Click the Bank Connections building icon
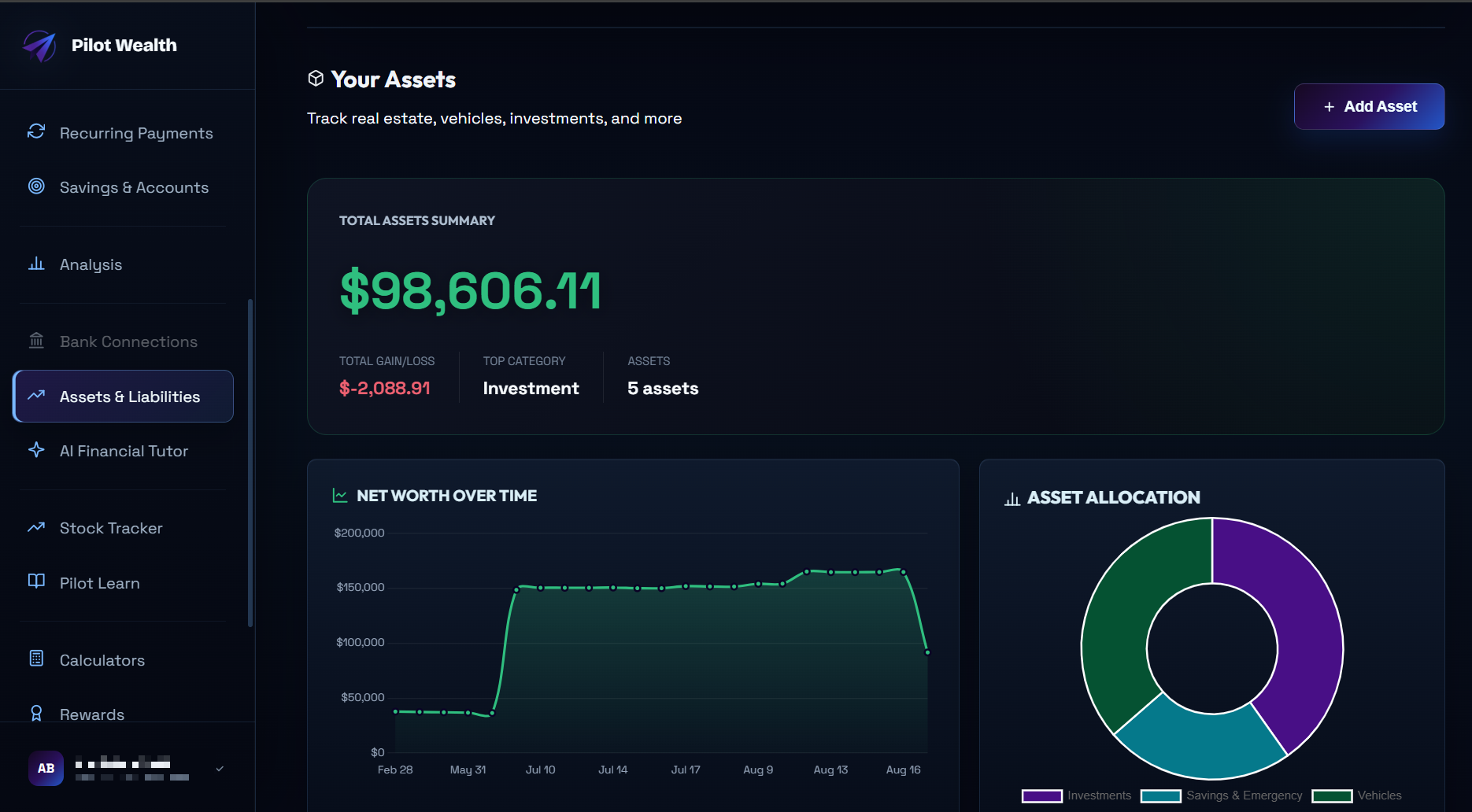Screen dimensions: 1472x812 tap(36, 340)
